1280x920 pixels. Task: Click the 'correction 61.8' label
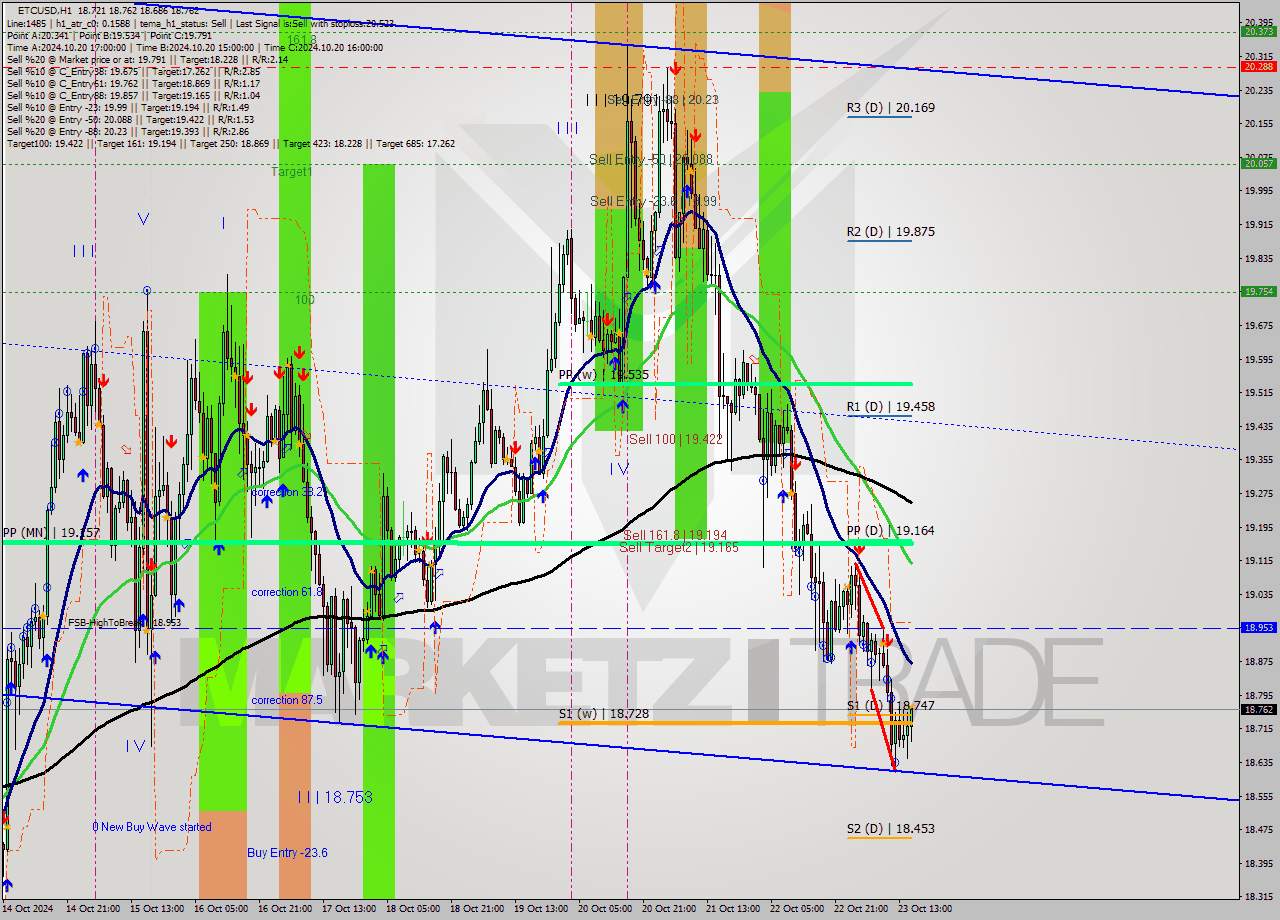point(288,592)
